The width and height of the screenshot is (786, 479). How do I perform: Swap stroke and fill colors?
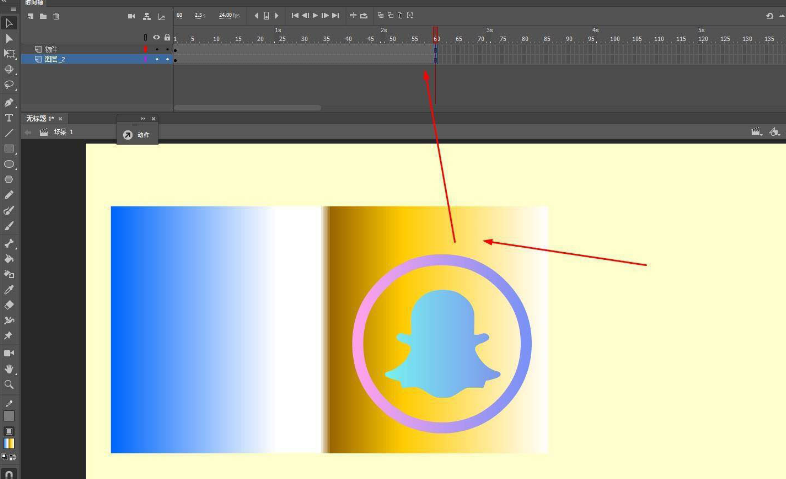[13, 456]
